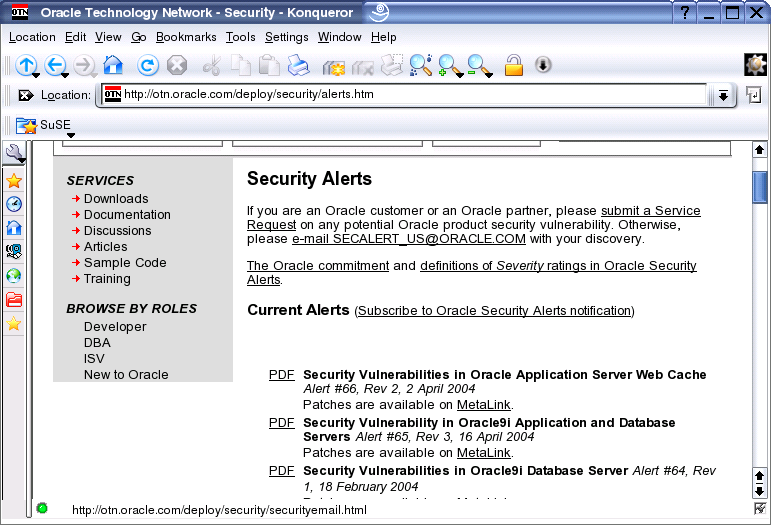771x525 pixels.
Task: Open the zoom-in font size dropdown arrow
Action: [460, 76]
